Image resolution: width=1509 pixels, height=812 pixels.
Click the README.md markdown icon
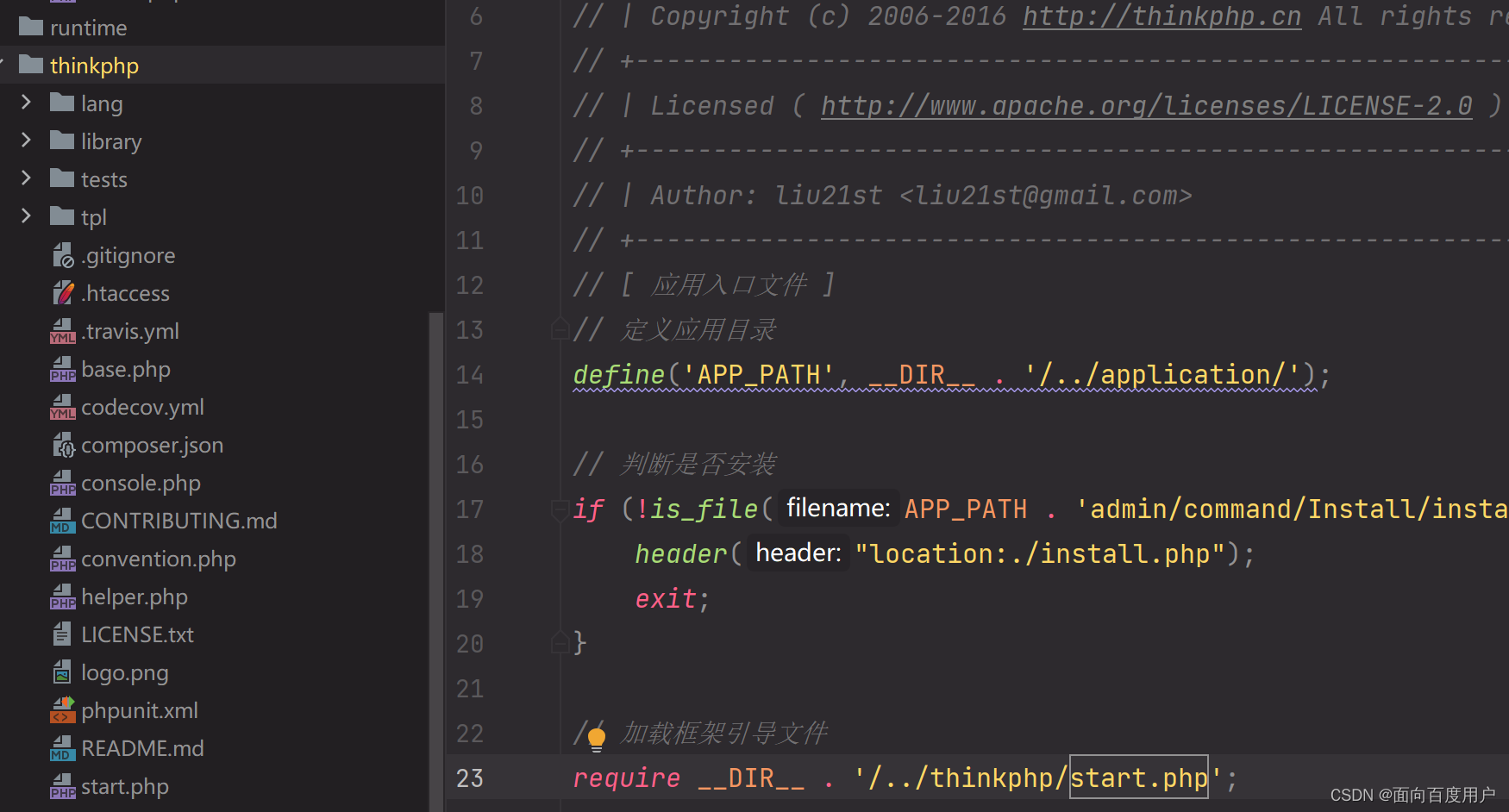[x=63, y=748]
